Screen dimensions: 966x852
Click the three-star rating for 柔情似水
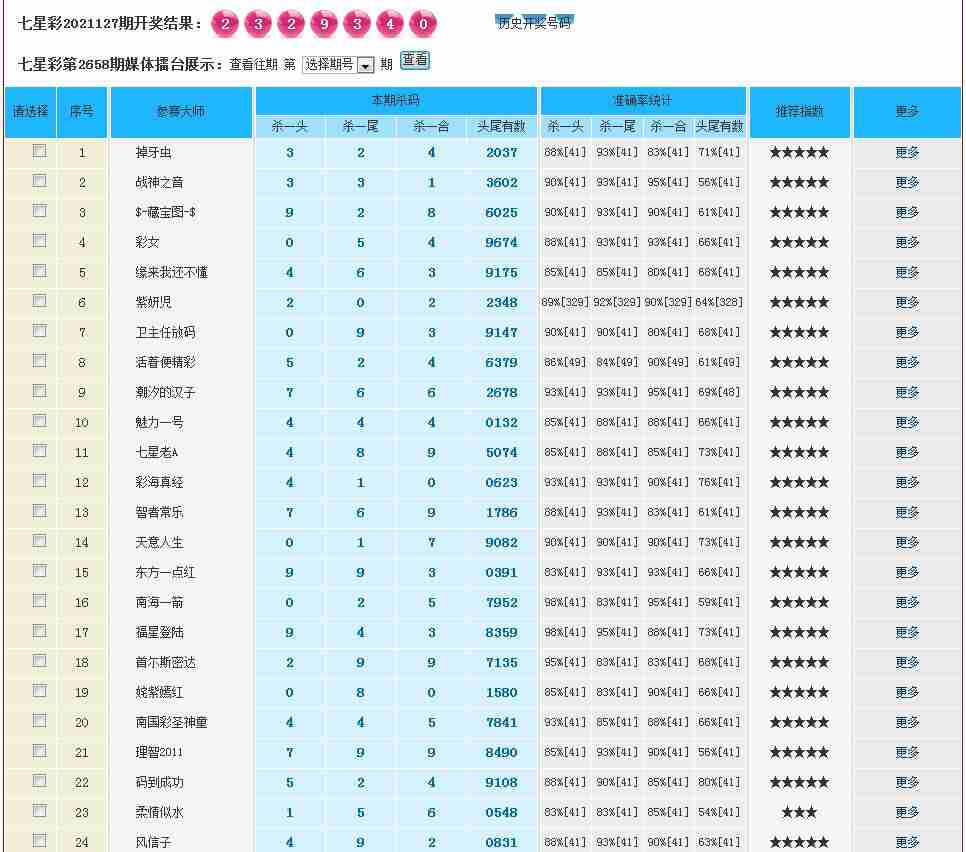798,813
